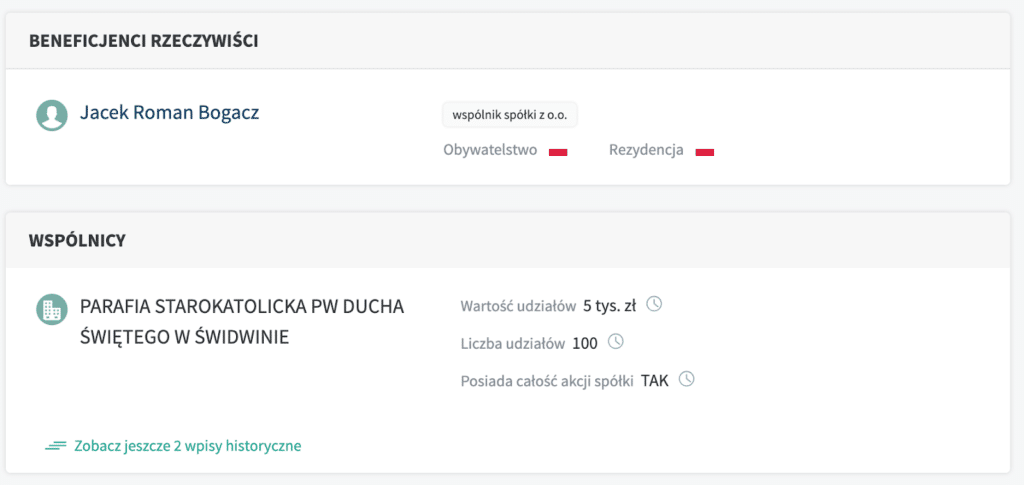The height and width of the screenshot is (485, 1024).
Task: Click the person avatar beside Jacek Roman Bogacz
Action: pos(52,115)
